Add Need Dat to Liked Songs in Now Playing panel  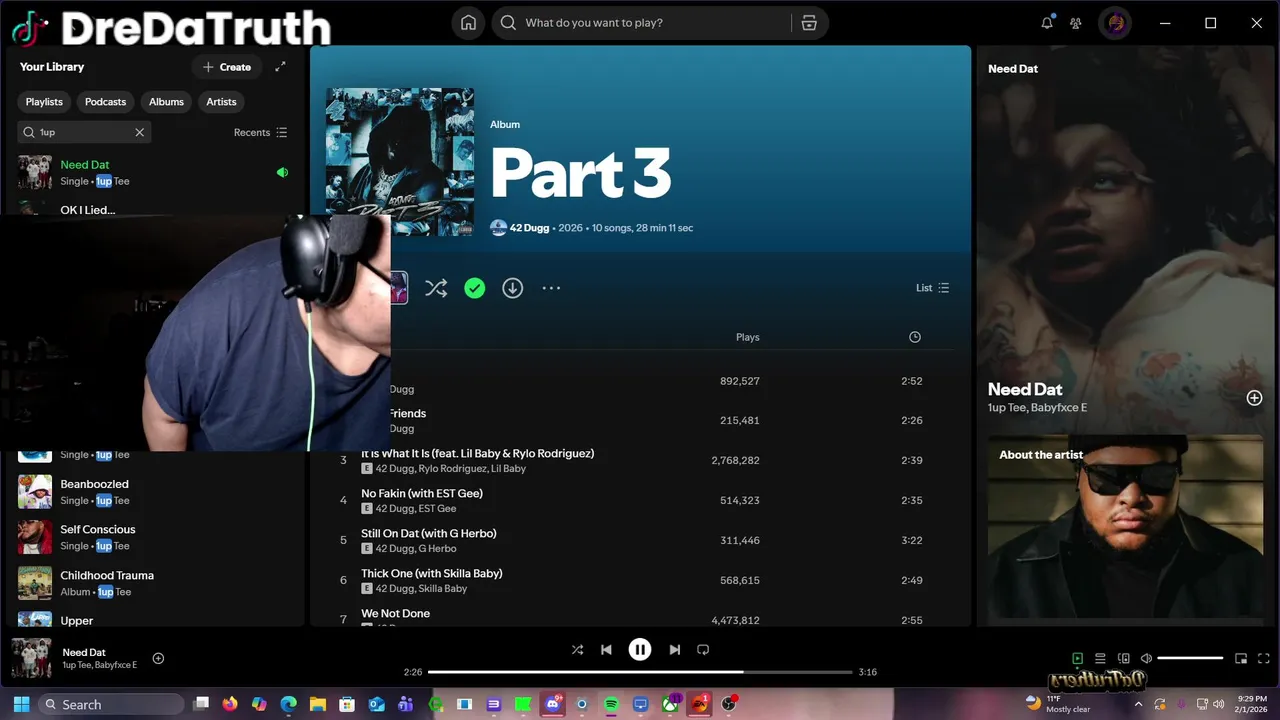pos(1254,398)
